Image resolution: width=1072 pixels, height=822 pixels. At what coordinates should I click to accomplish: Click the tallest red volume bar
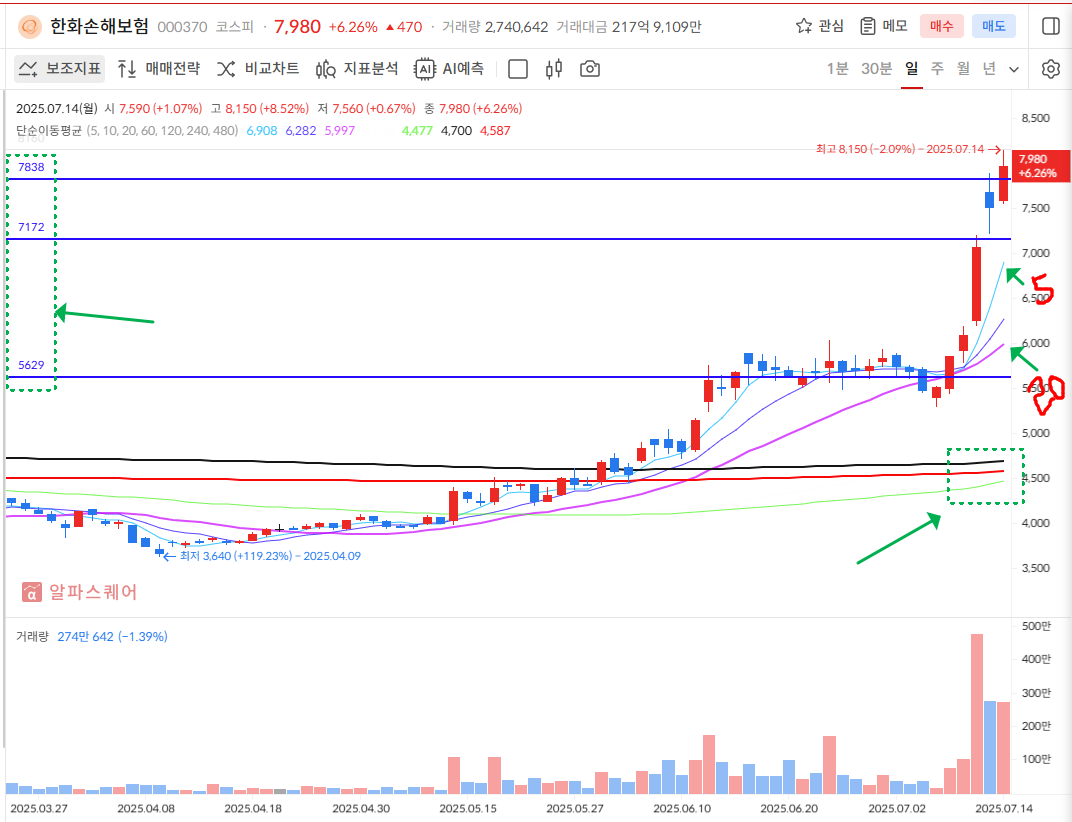point(977,714)
